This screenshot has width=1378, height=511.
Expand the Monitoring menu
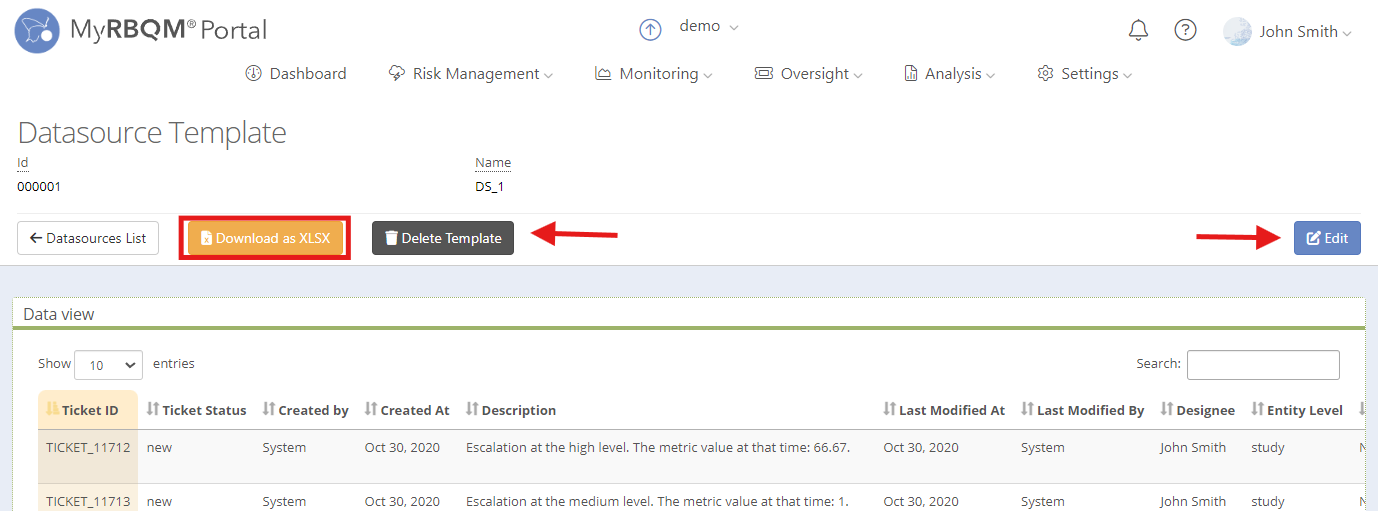pyautogui.click(x=654, y=74)
